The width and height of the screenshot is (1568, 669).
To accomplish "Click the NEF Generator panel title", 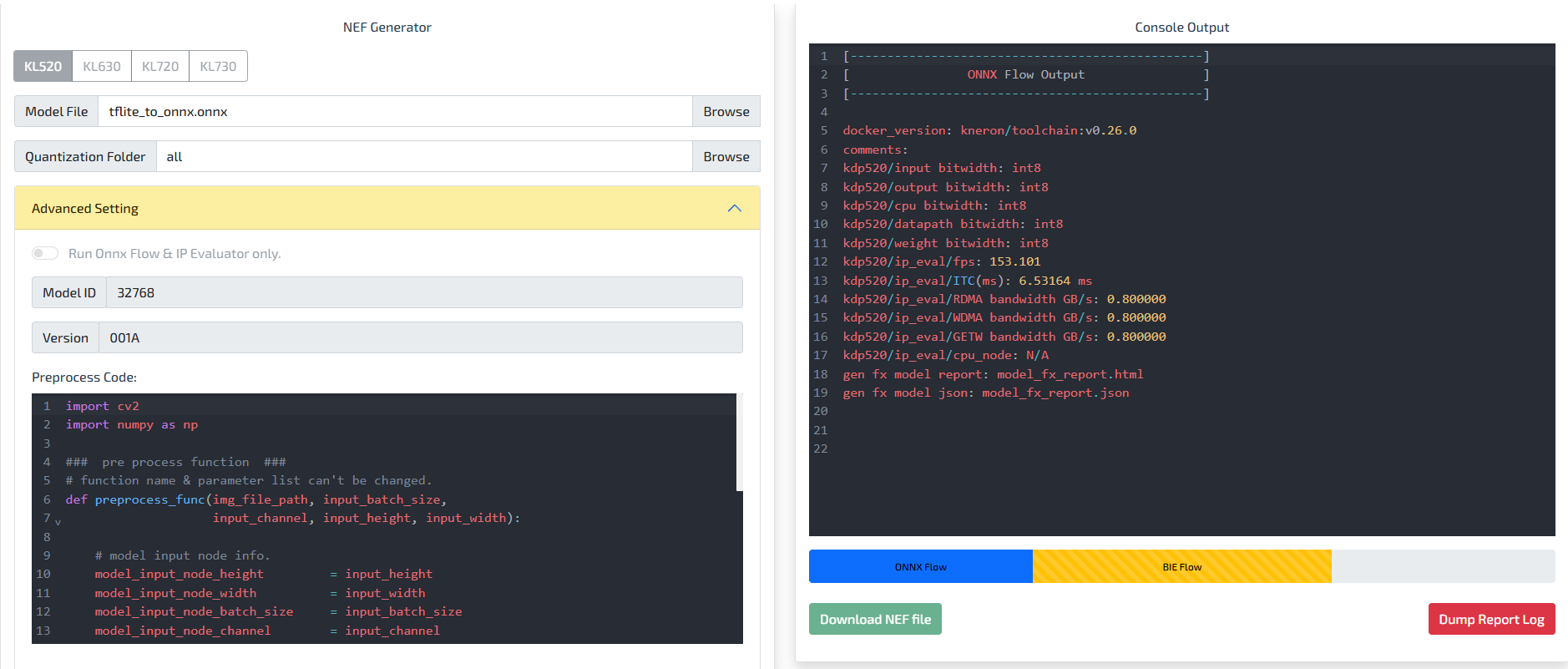I will (387, 27).
